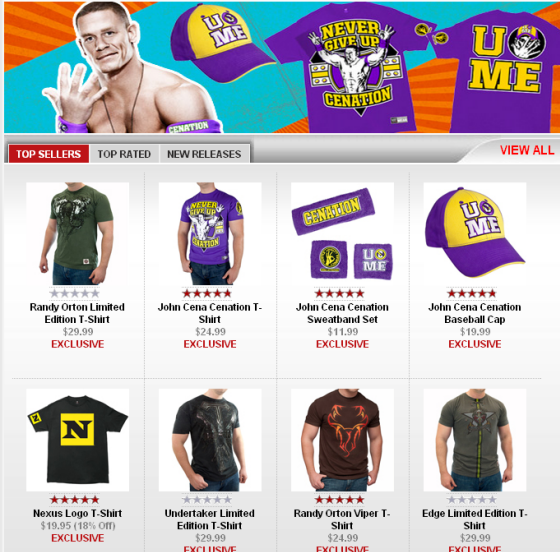Click the star rating under Cenation Baseball Cap

pyautogui.click(x=471, y=293)
